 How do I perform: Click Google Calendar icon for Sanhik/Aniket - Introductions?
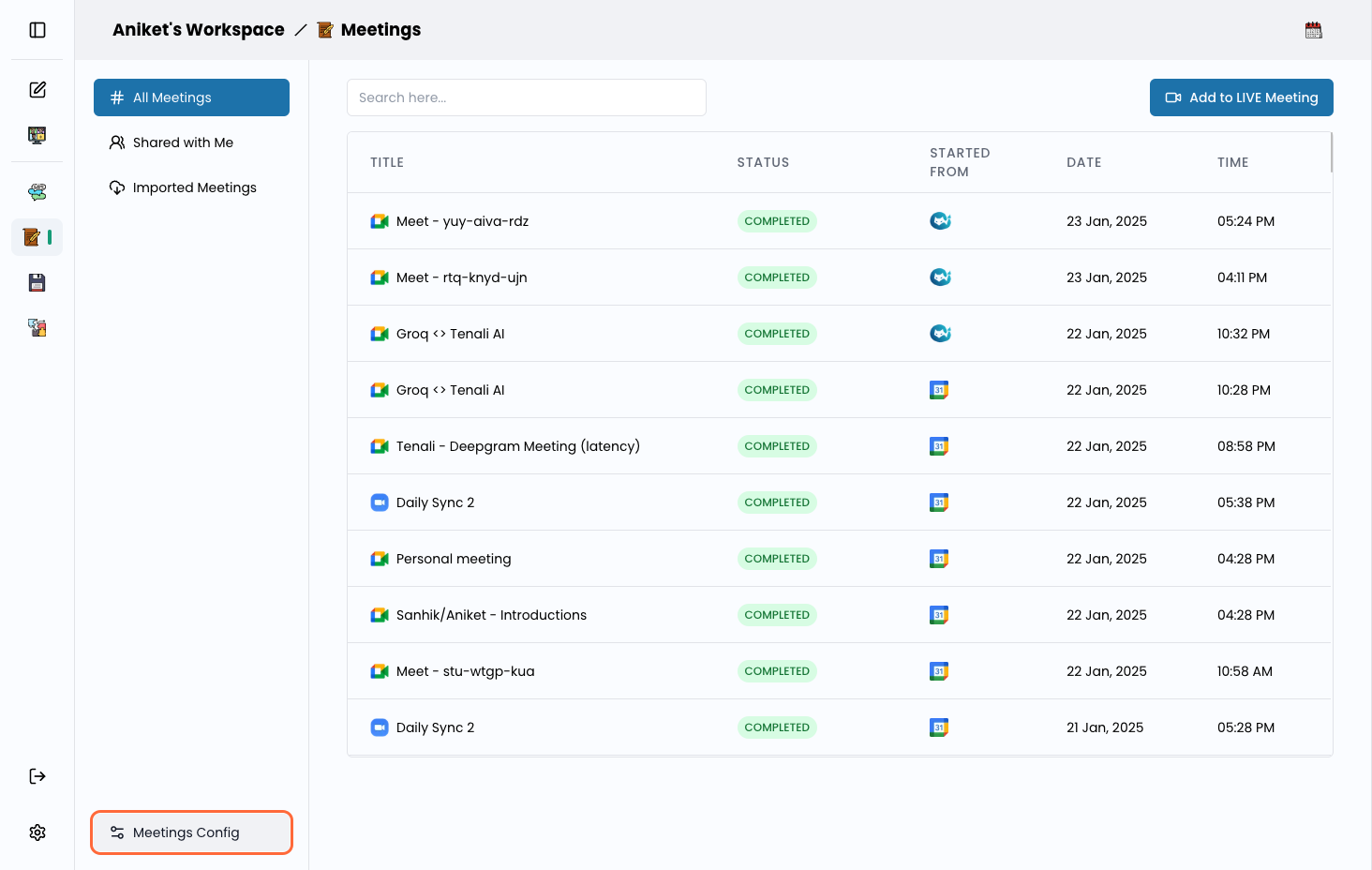(939, 615)
